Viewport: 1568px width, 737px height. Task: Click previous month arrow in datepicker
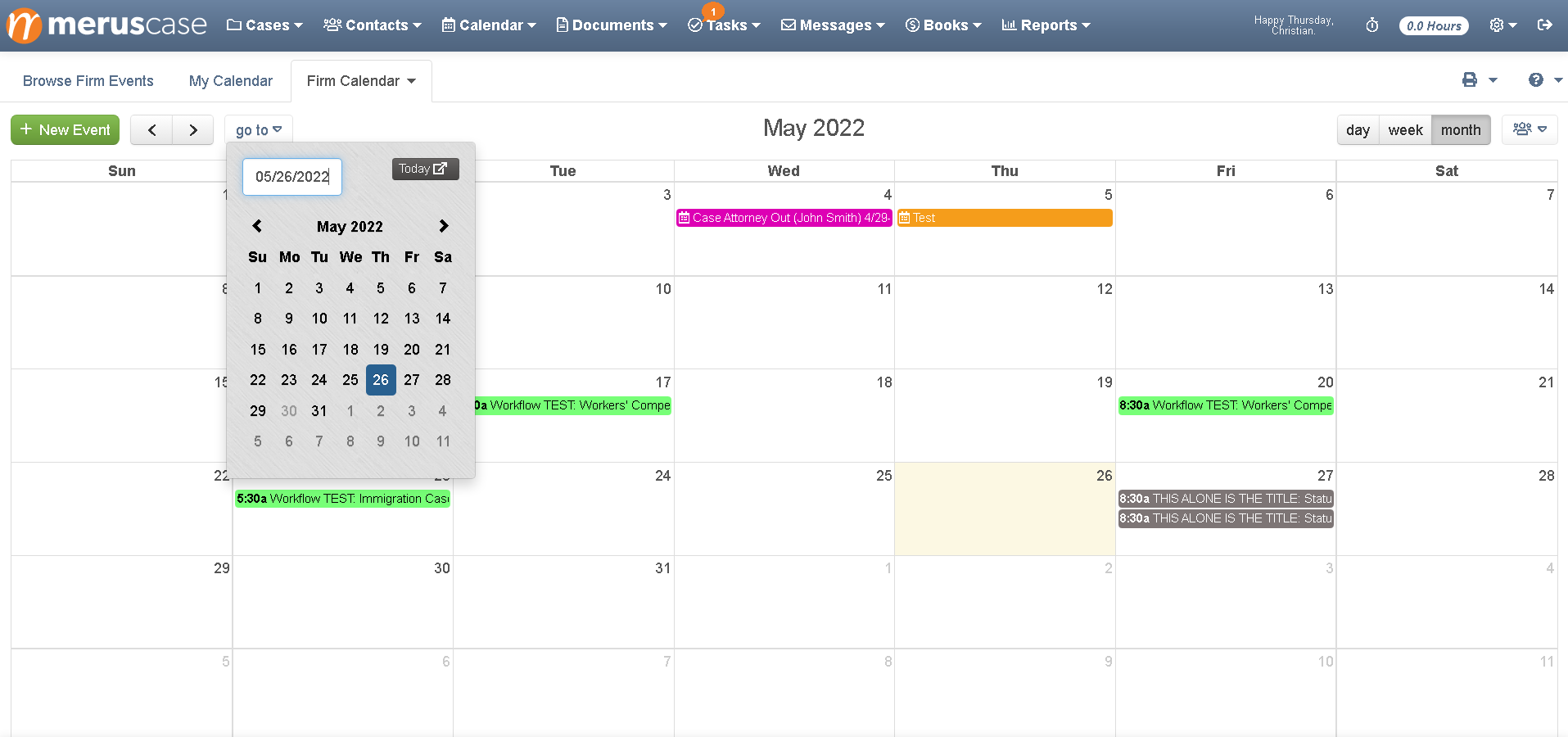[x=257, y=226]
